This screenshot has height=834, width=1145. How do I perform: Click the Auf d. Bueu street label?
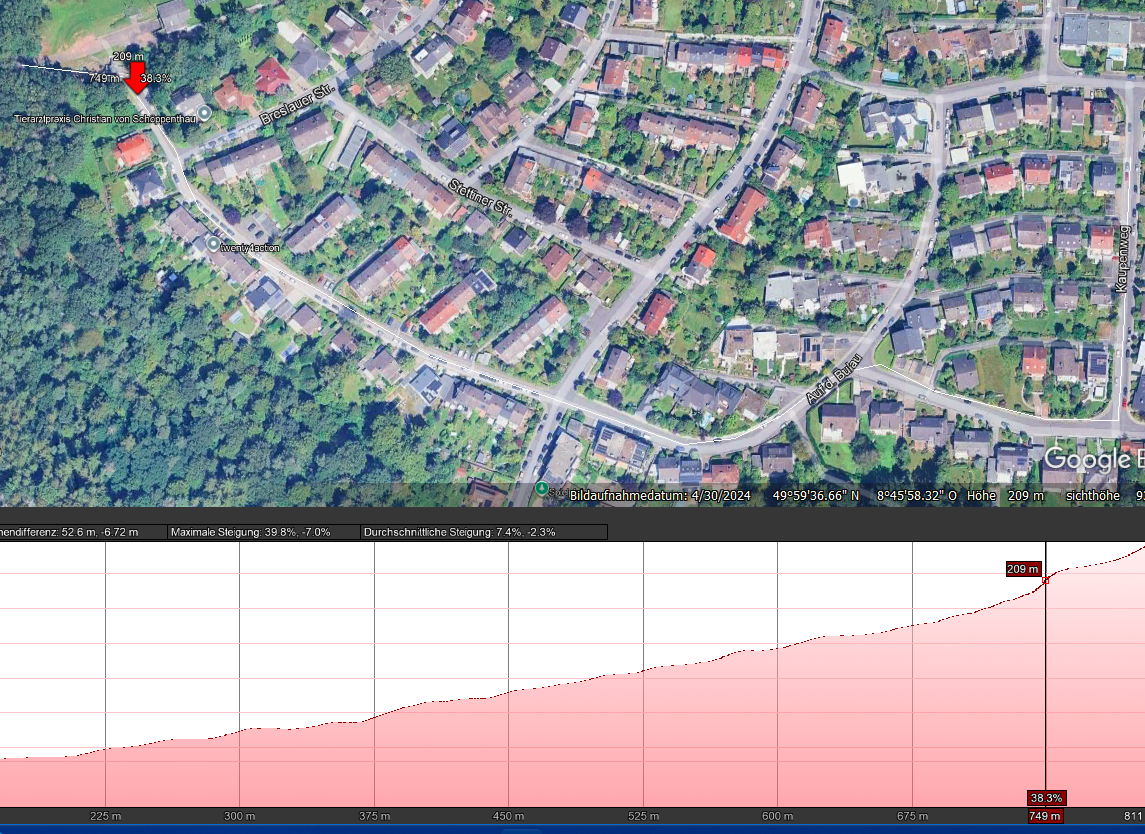[836, 386]
